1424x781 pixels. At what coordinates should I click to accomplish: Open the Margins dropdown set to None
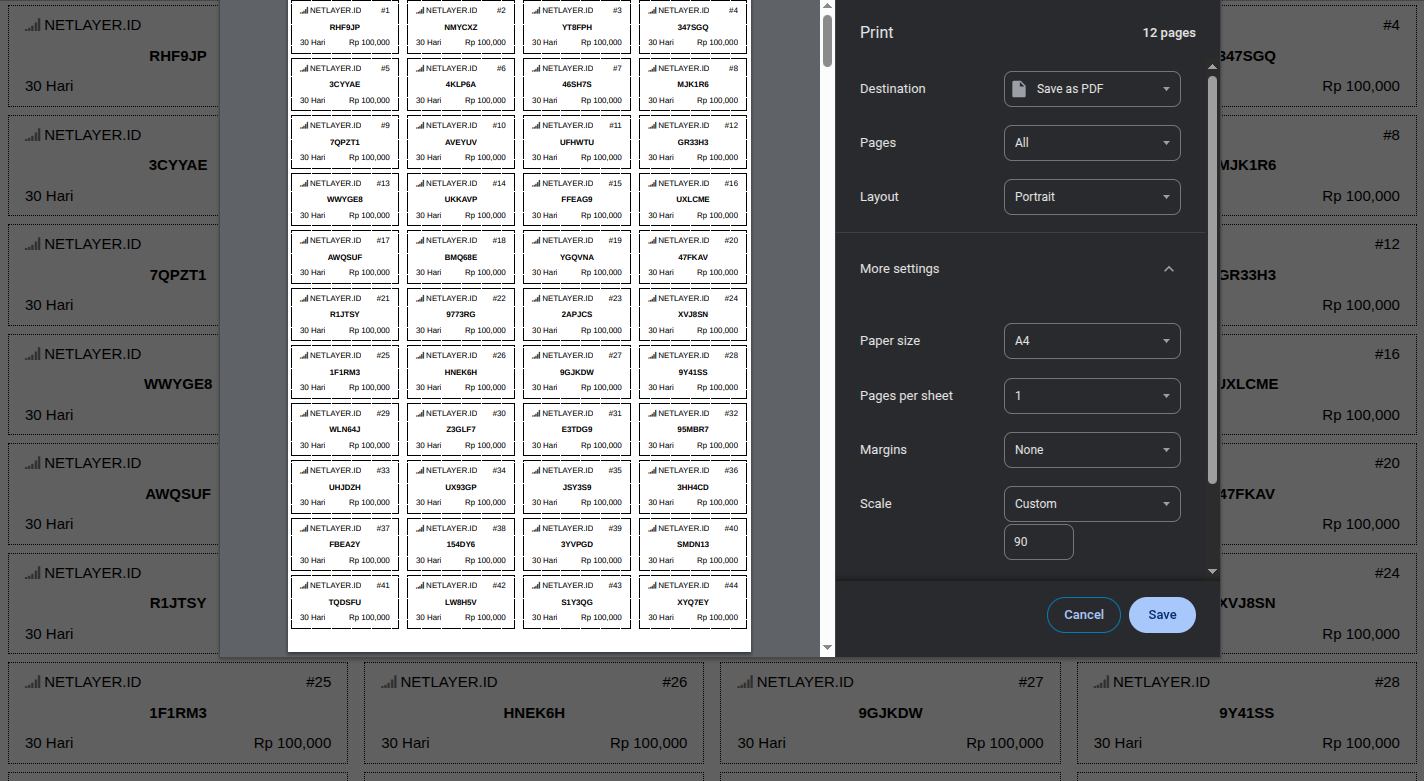(1092, 450)
